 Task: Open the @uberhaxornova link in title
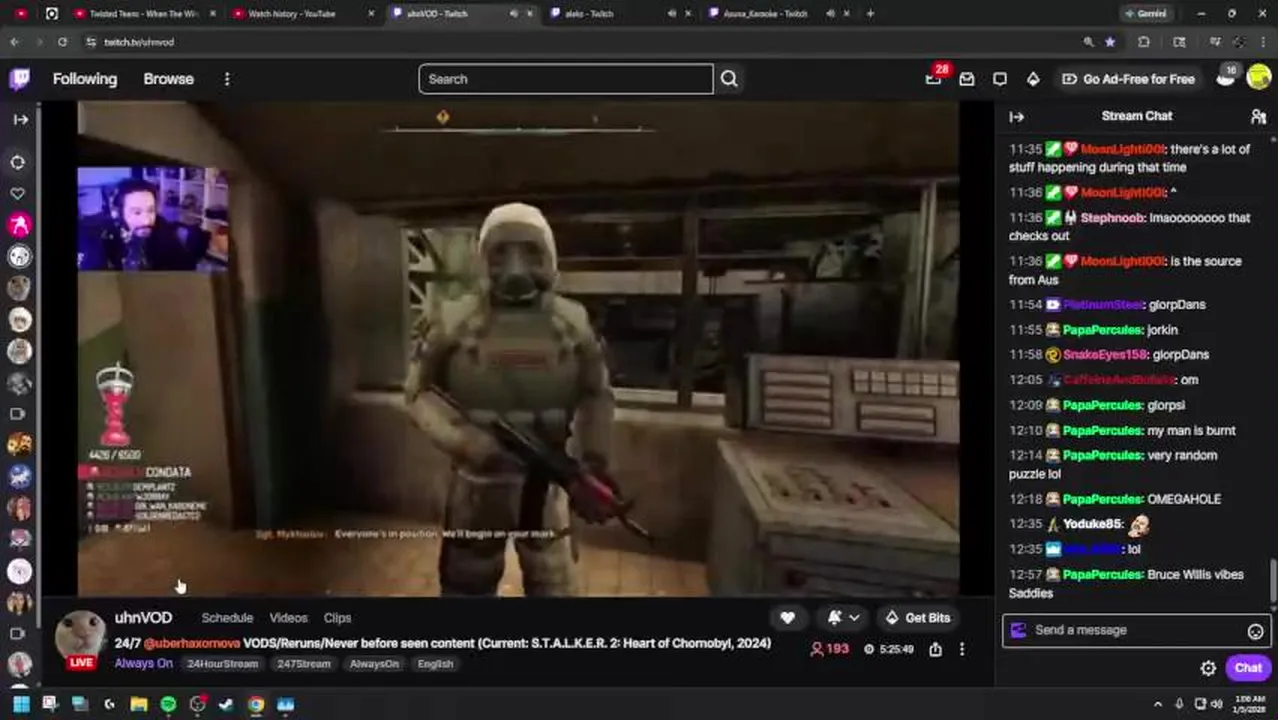pyautogui.click(x=192, y=643)
